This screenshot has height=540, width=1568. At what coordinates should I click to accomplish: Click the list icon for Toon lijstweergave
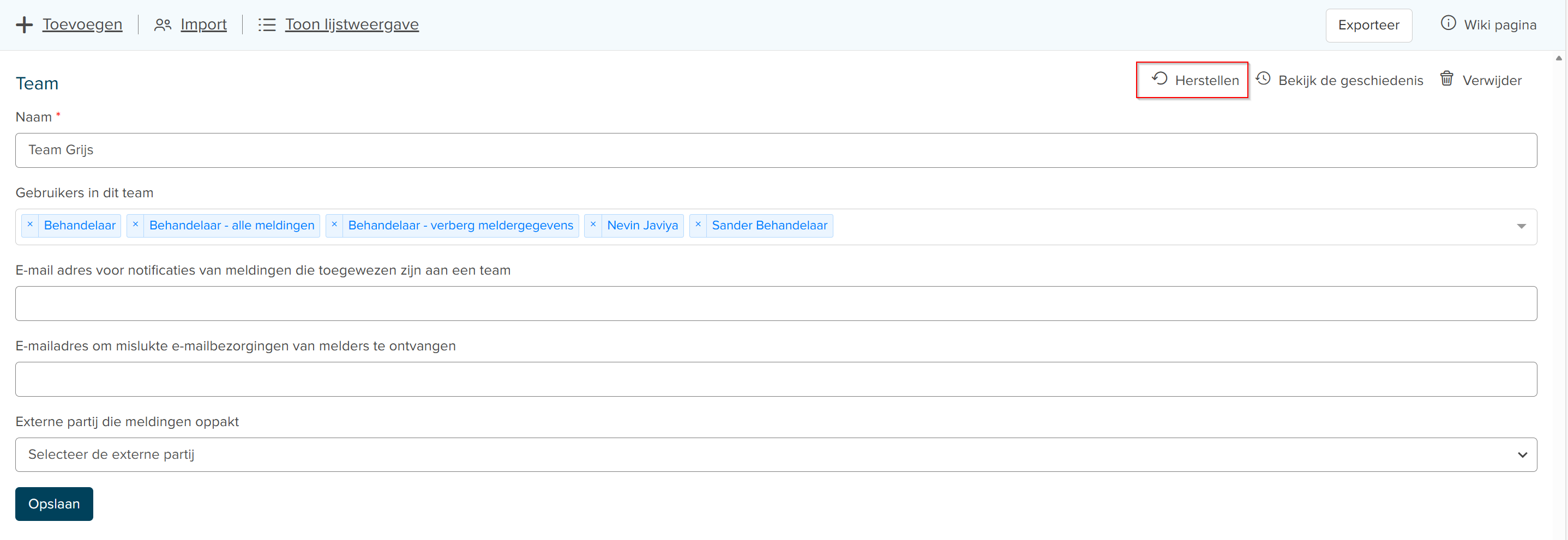267,25
